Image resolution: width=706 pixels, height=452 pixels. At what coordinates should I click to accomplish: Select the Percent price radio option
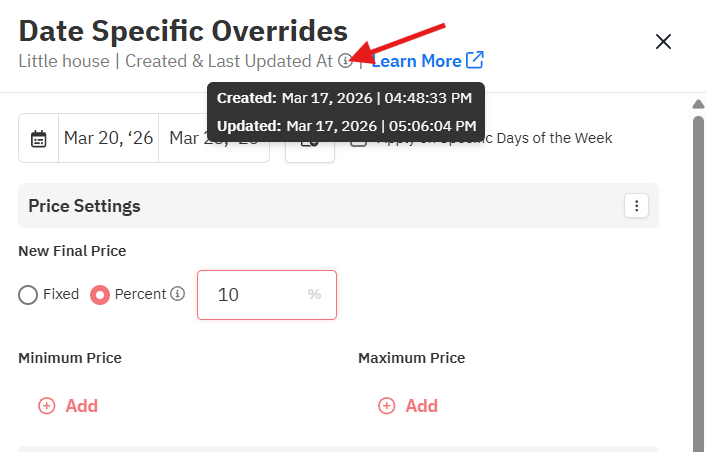click(x=100, y=295)
